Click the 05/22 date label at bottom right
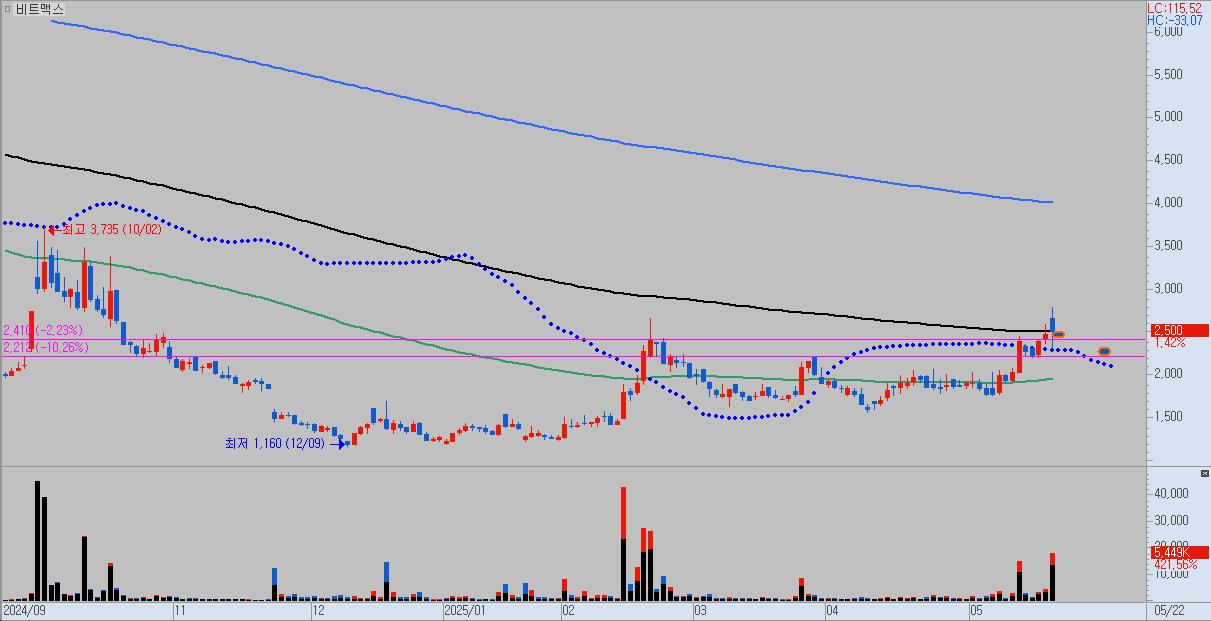This screenshot has width=1211, height=621. pyautogui.click(x=1168, y=608)
